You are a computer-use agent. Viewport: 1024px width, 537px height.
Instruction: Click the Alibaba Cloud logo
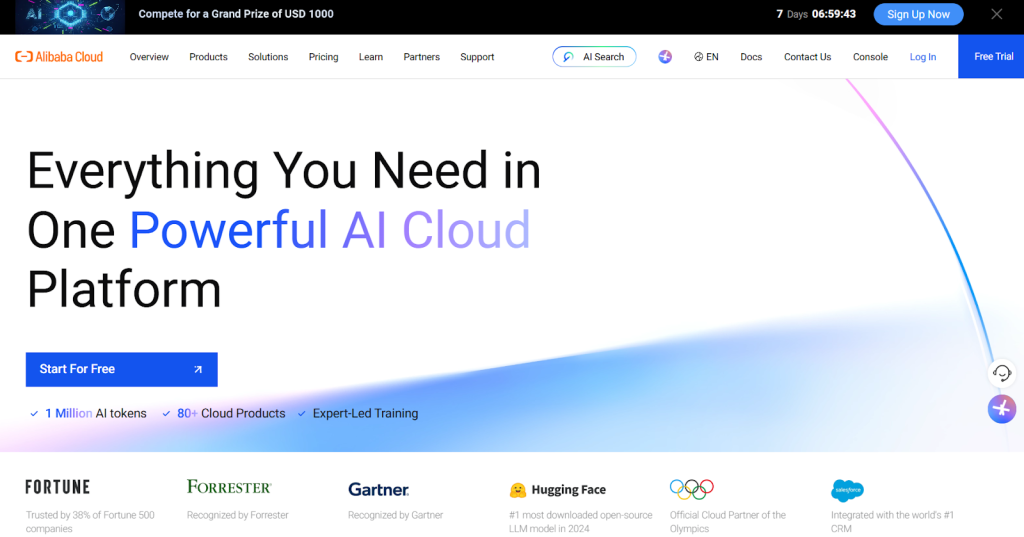pos(59,57)
